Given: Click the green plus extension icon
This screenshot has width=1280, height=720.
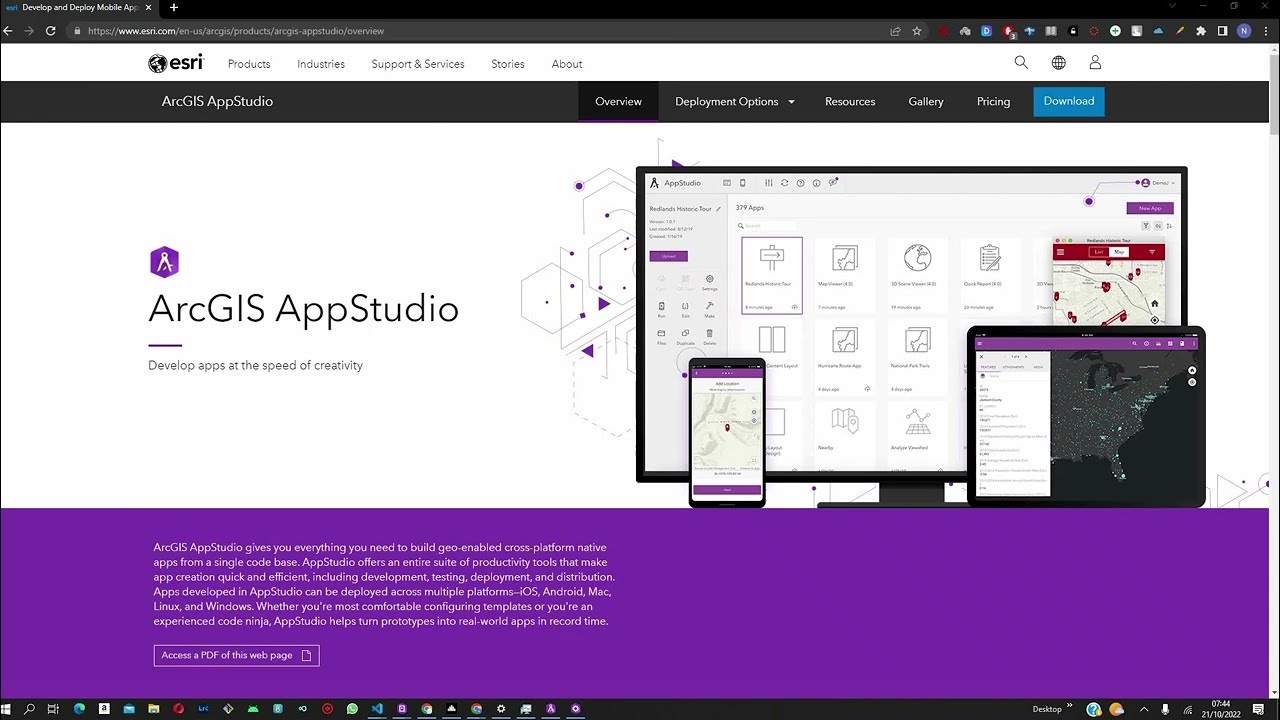Looking at the screenshot, I should point(1115,31).
